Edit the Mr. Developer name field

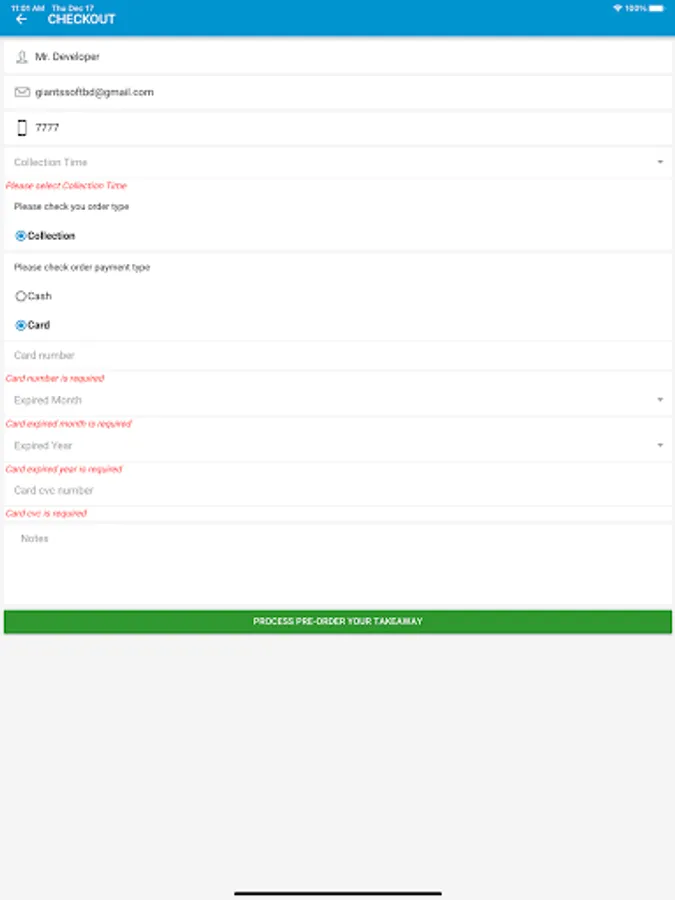click(338, 57)
